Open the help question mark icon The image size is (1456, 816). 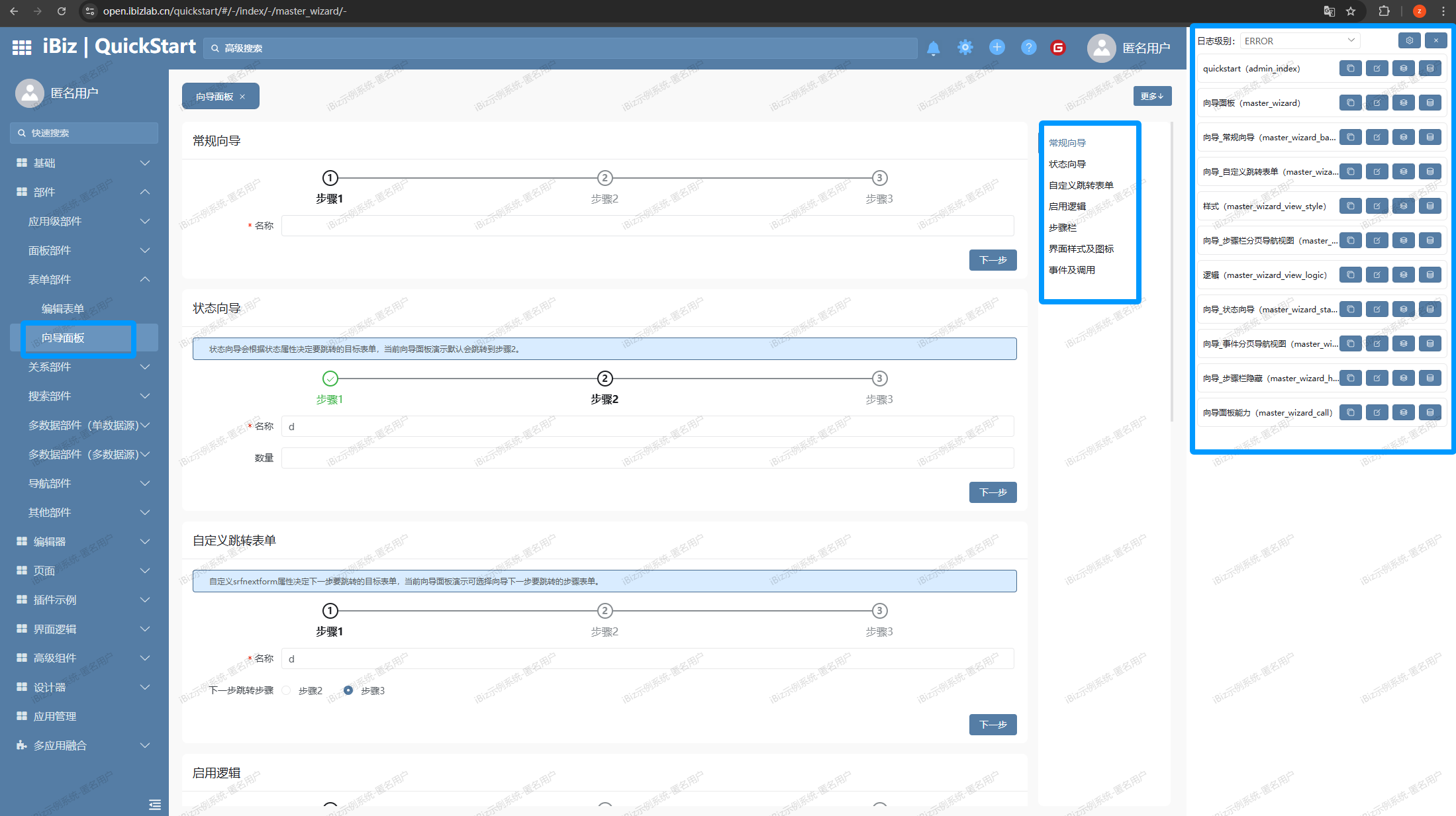[x=1028, y=48]
